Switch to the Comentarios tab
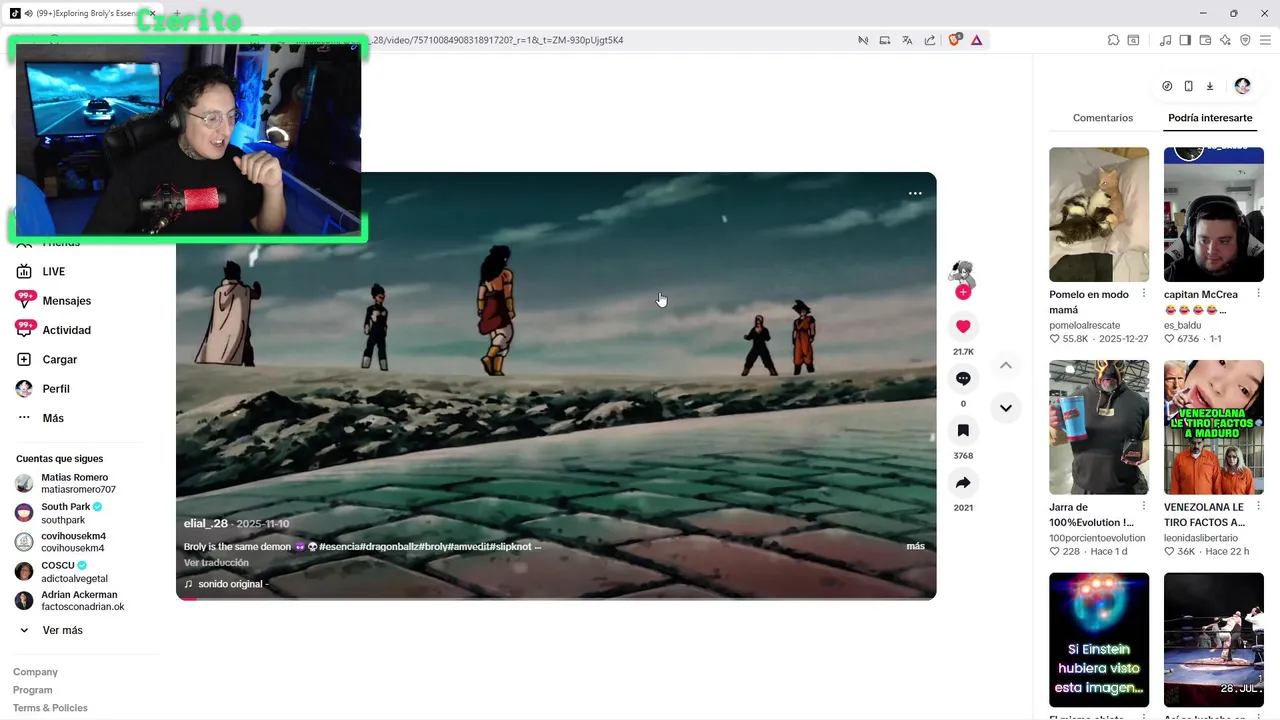 pos(1103,118)
